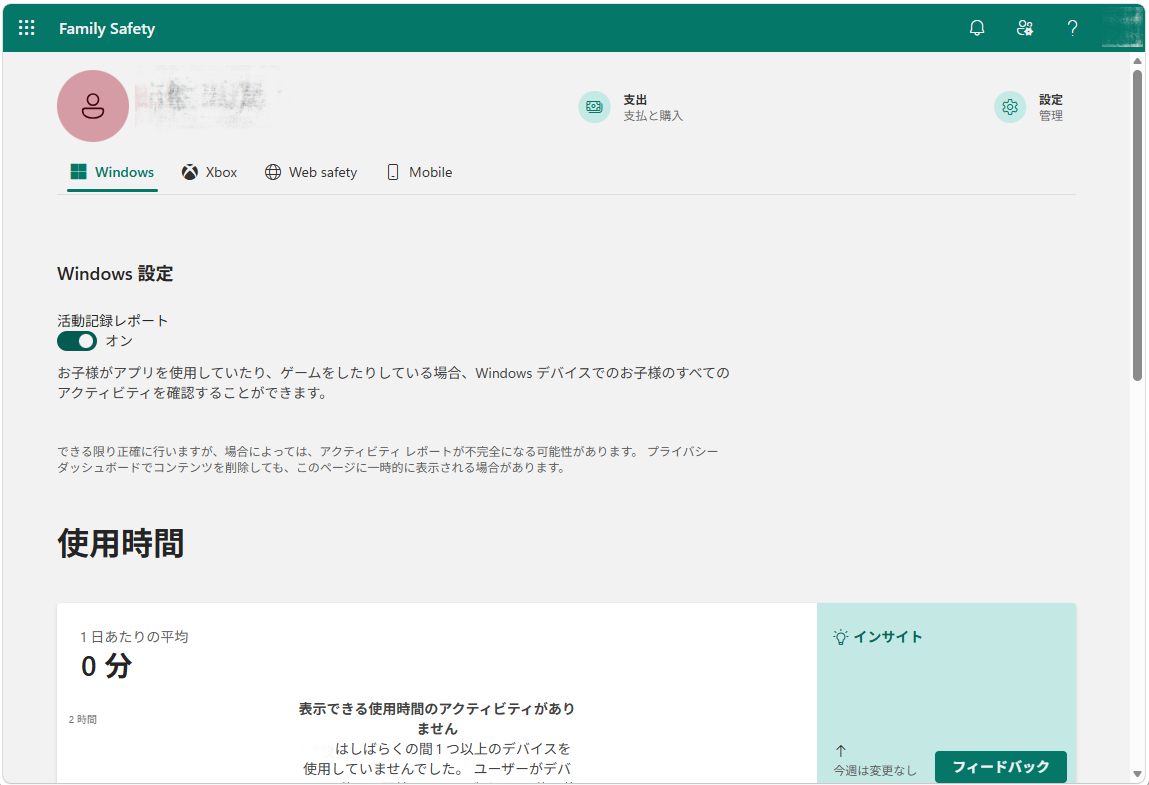
Task: Switch to the Mobile tab
Action: pyautogui.click(x=419, y=172)
